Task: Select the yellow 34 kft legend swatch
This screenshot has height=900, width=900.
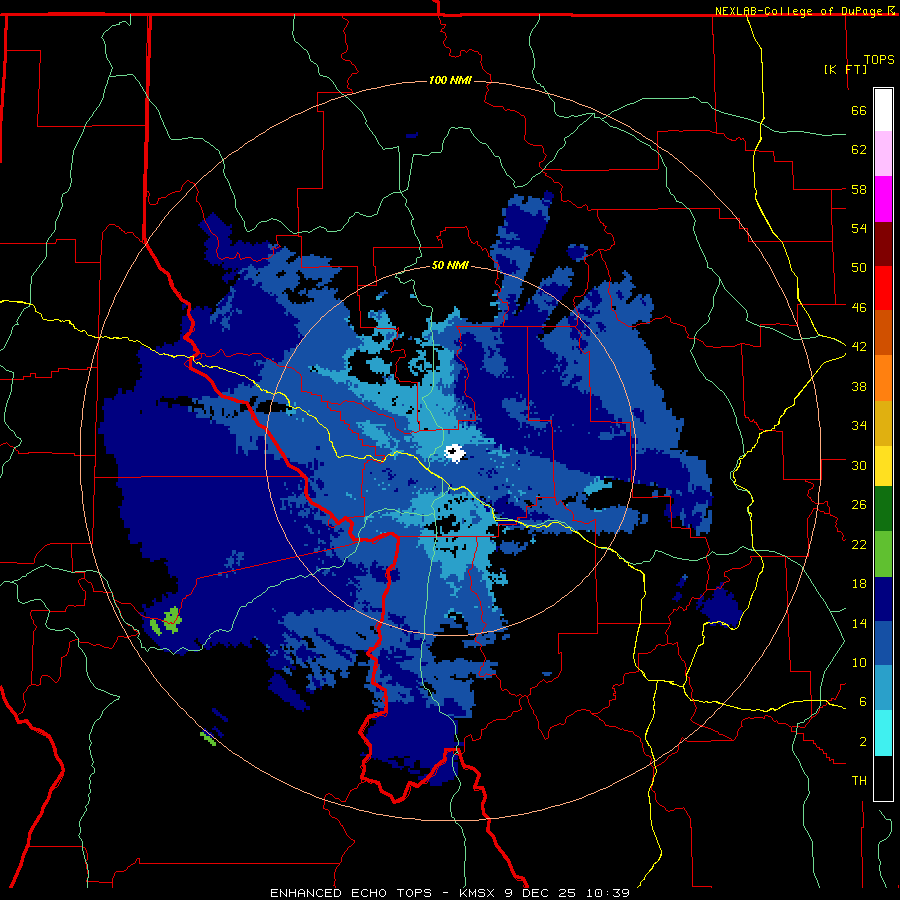Action: tap(883, 465)
